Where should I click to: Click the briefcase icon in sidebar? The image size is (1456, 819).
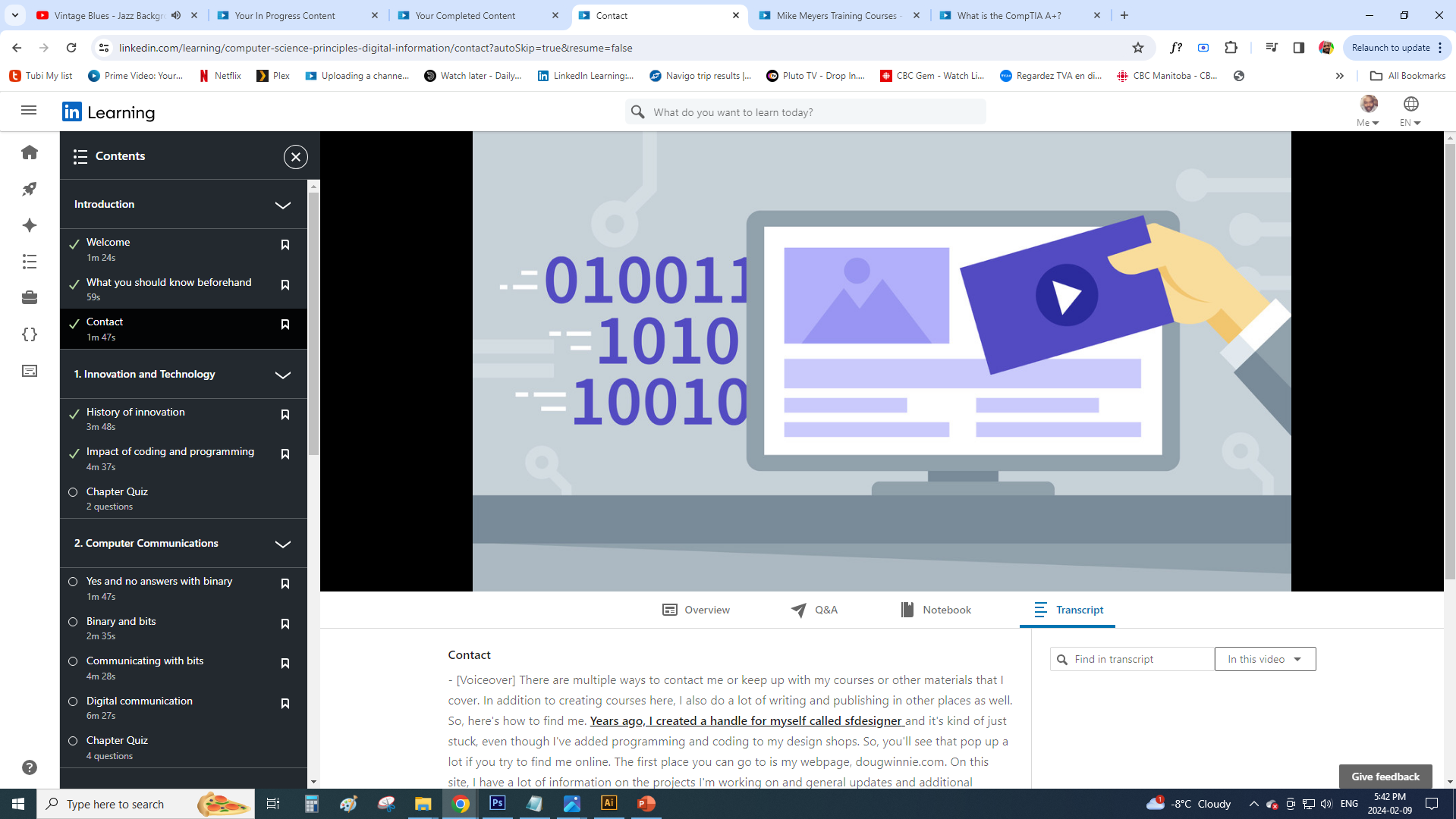click(30, 297)
